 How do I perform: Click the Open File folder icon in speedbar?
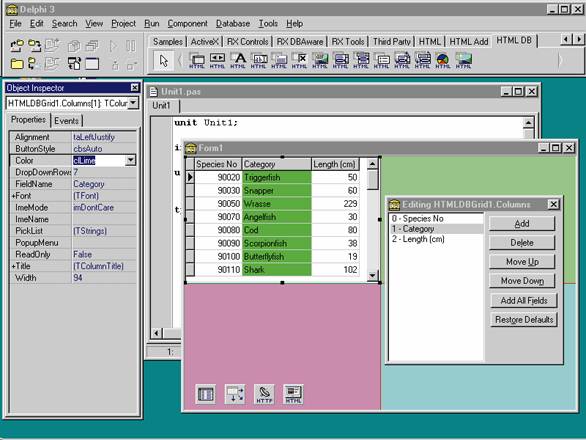coord(16,64)
